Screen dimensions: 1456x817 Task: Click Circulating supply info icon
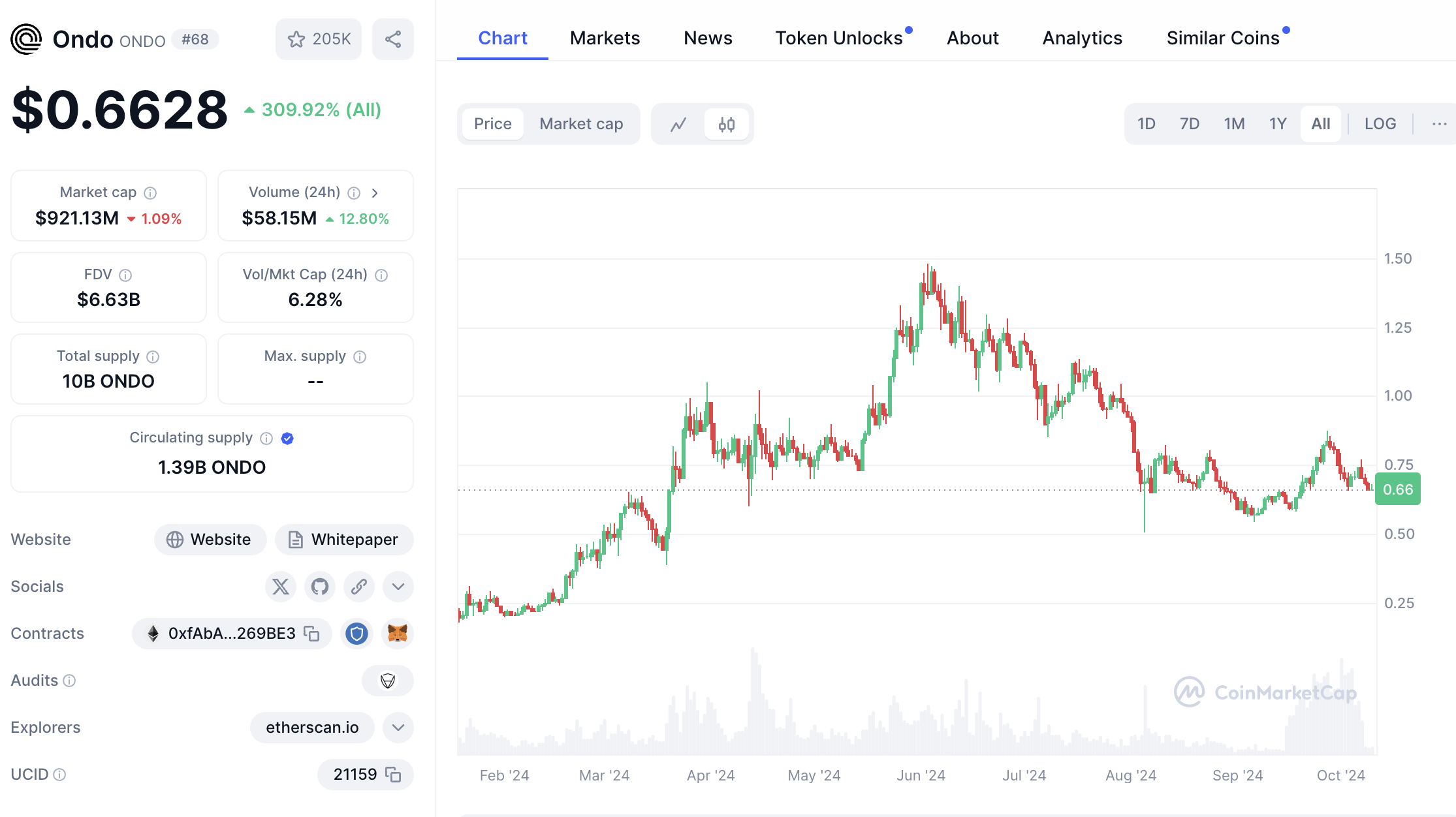tap(266, 438)
